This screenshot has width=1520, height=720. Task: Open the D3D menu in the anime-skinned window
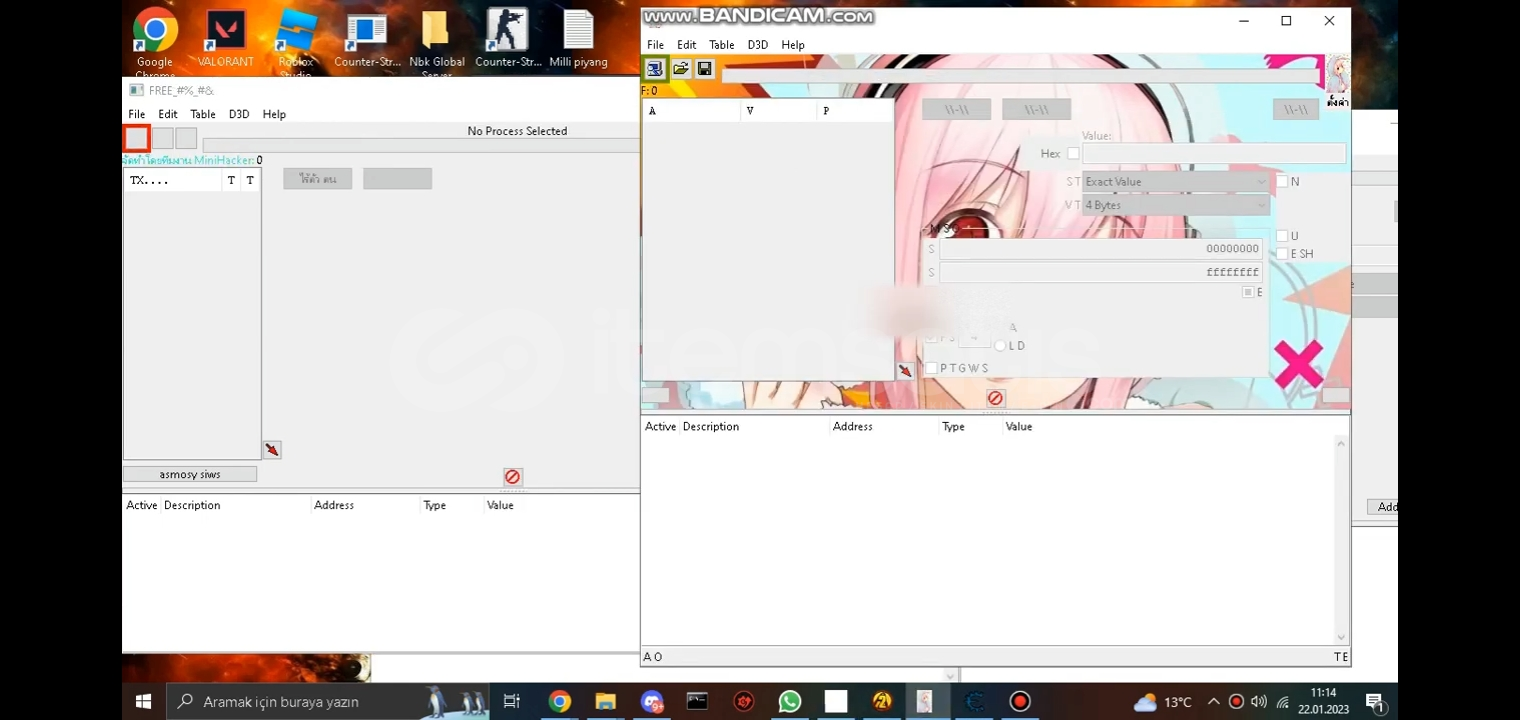[x=758, y=45]
